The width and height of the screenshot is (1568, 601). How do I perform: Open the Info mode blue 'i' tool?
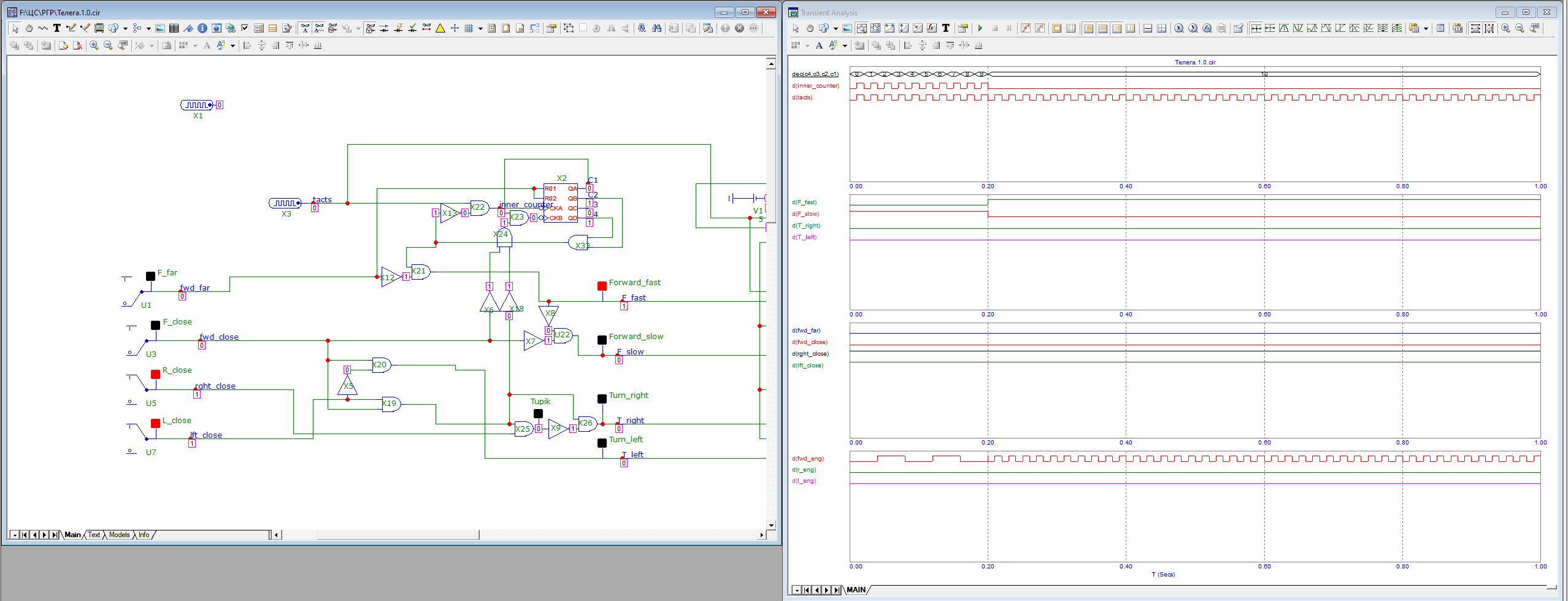[x=202, y=28]
